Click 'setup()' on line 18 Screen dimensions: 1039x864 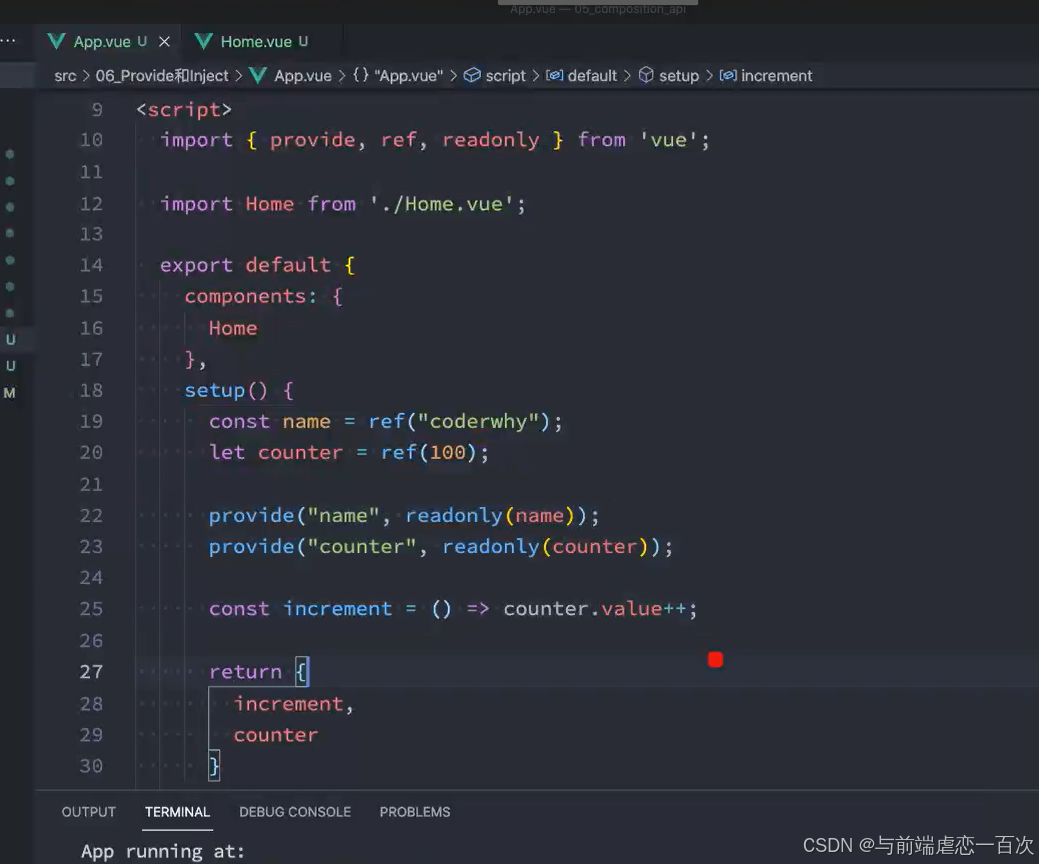pos(226,390)
